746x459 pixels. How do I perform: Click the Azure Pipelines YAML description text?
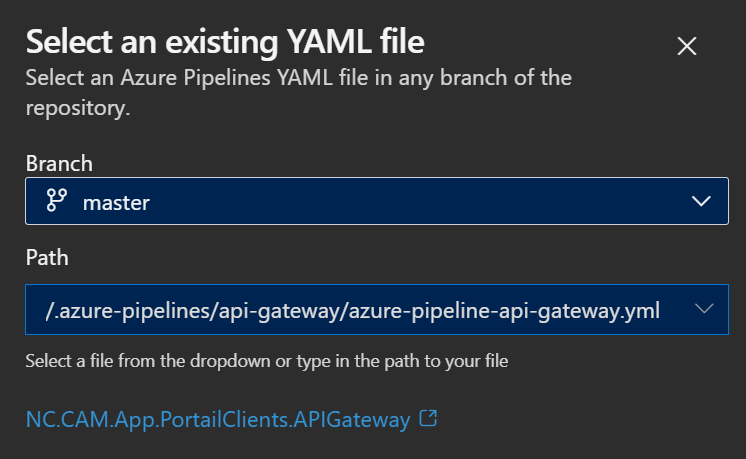(x=298, y=77)
